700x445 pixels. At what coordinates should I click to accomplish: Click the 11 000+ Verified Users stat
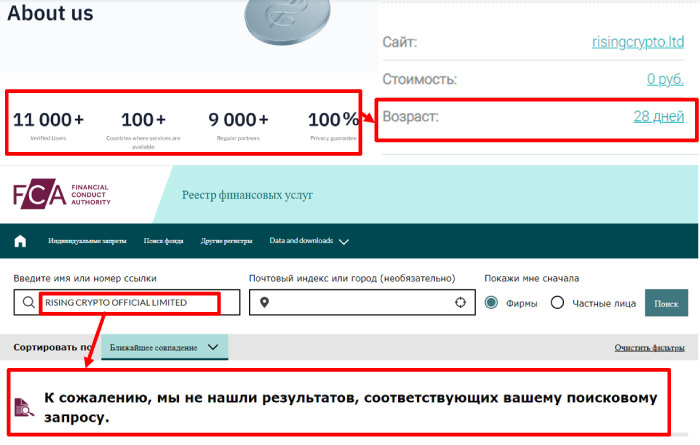(x=48, y=125)
